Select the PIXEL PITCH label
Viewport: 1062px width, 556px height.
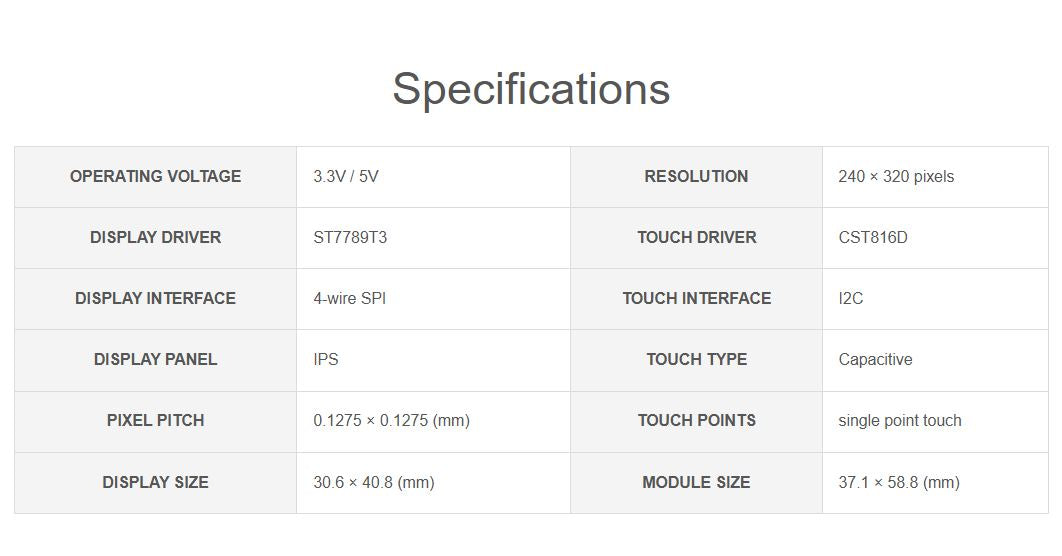(x=155, y=421)
